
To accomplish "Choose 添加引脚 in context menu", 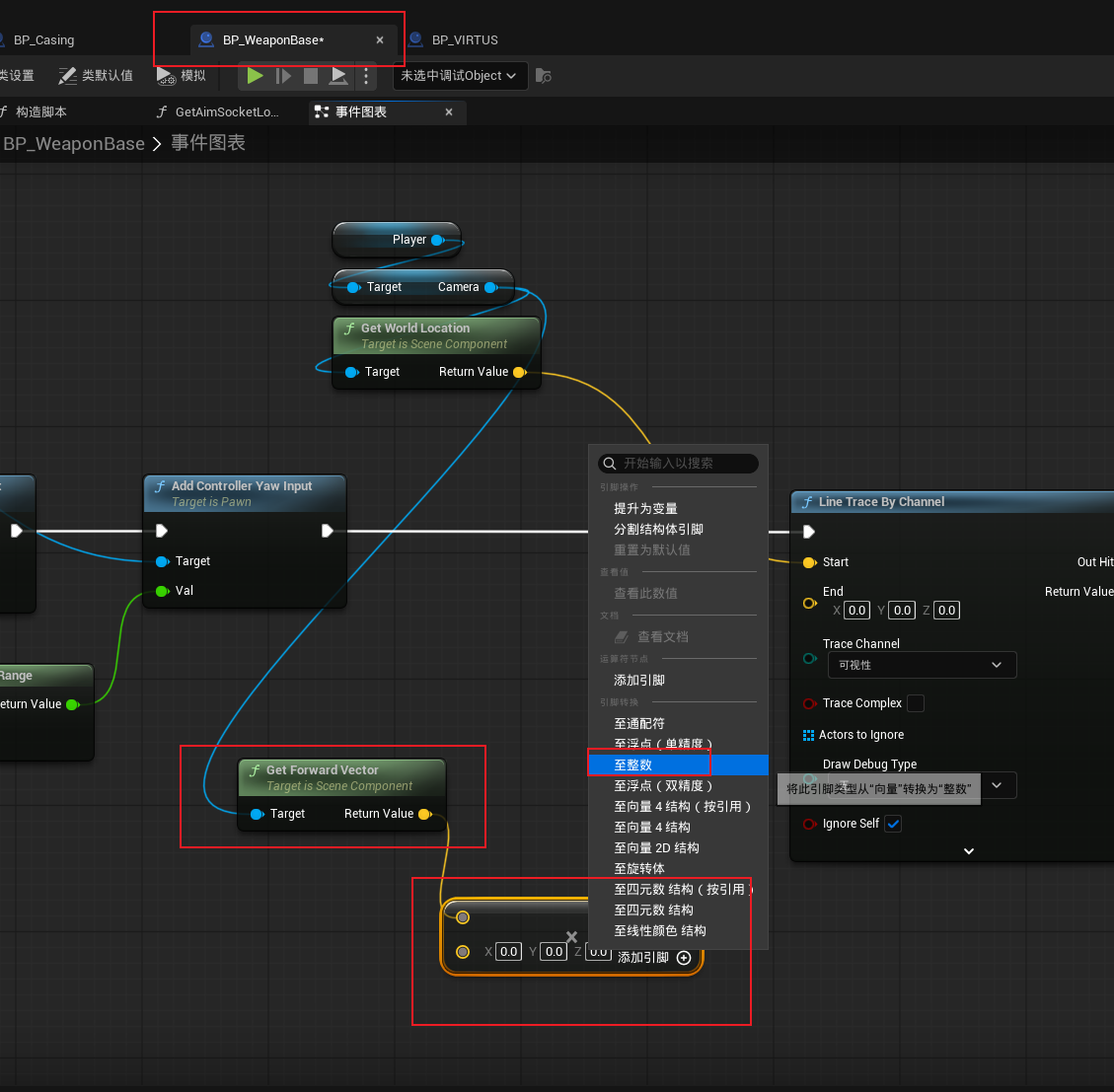I will click(639, 680).
